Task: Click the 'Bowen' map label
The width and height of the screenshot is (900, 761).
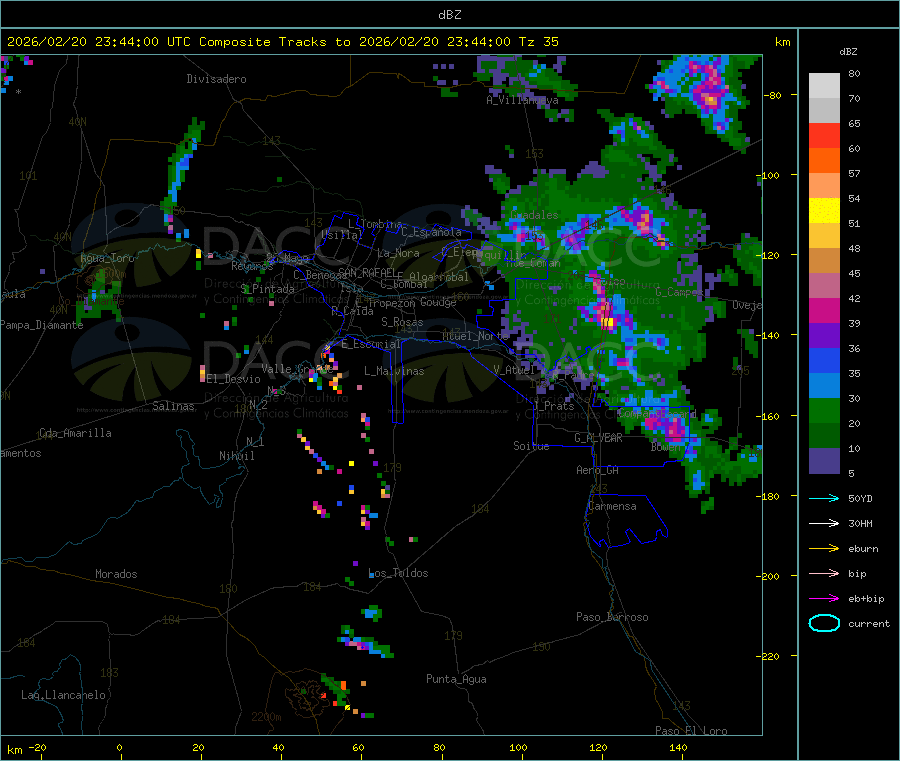Action: tap(666, 446)
